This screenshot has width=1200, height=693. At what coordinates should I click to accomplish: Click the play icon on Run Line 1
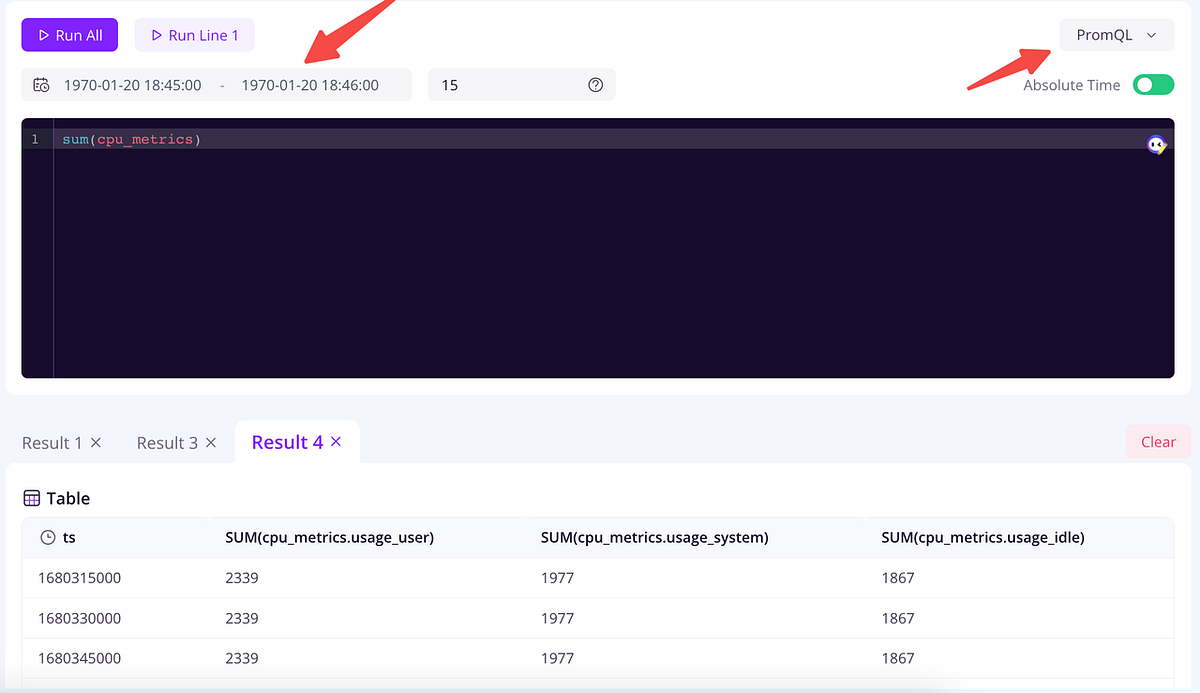pyautogui.click(x=158, y=34)
